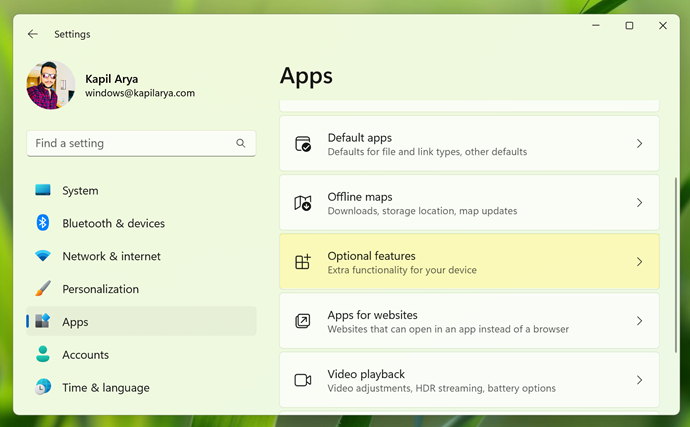Click chevron on Apps for websites row
Viewport: 690px width, 427px height.
(x=639, y=321)
